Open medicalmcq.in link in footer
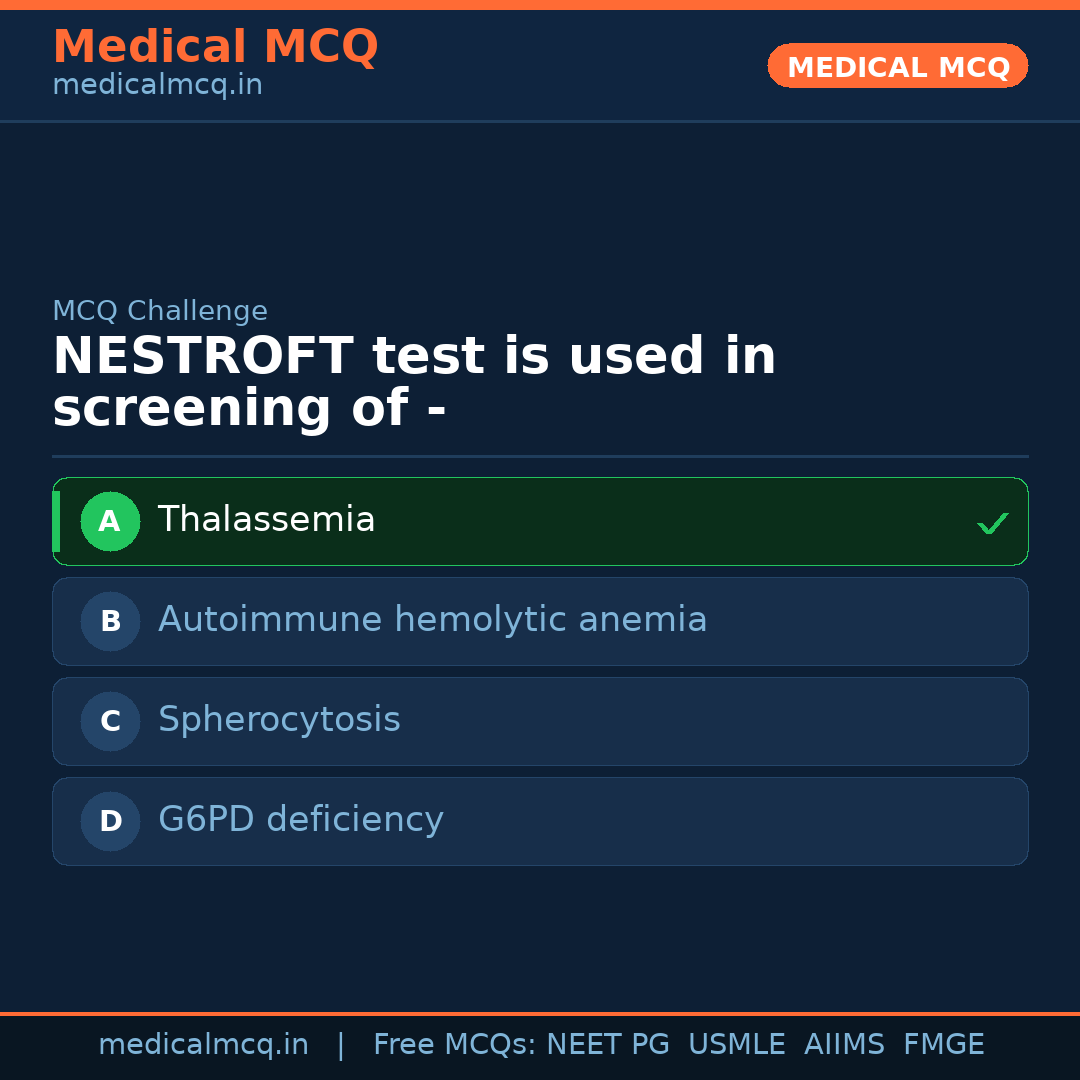 pos(203,1045)
